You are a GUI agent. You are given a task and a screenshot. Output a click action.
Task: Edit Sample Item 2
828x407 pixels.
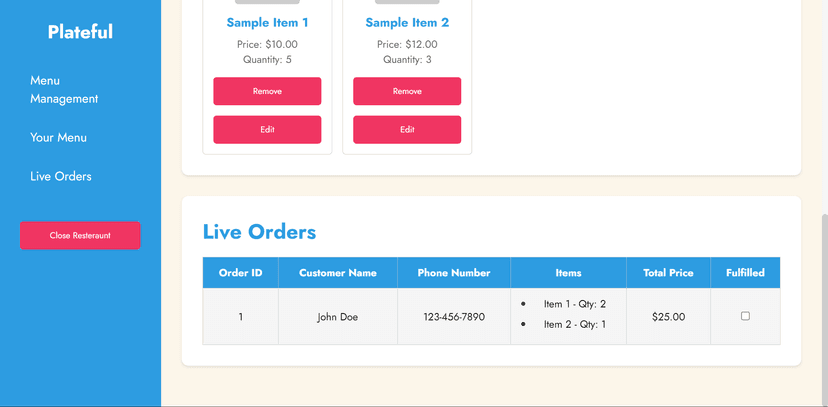pyautogui.click(x=407, y=129)
